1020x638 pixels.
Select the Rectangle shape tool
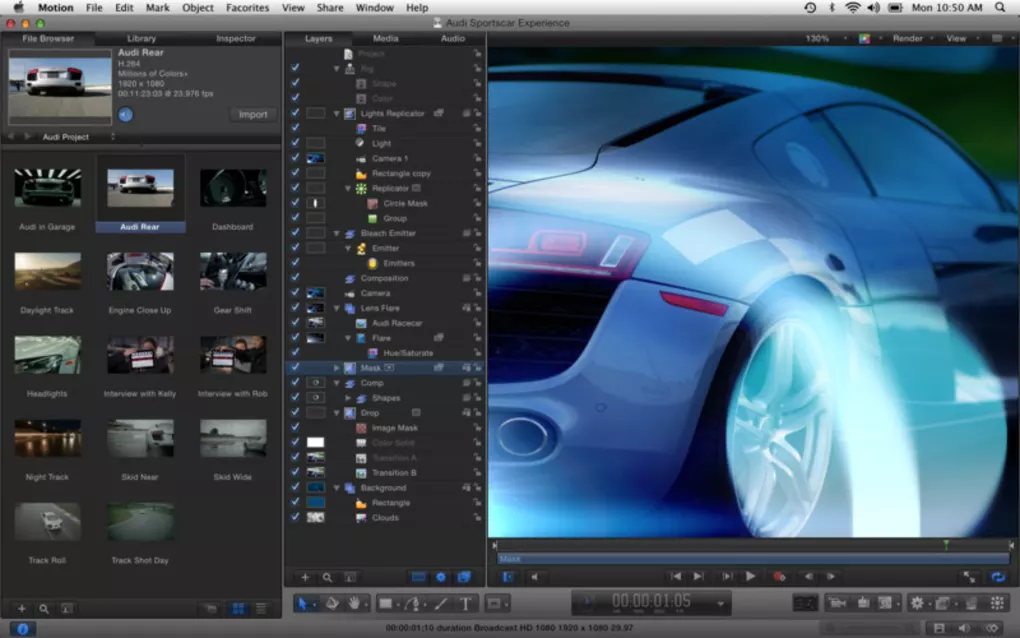coord(386,603)
